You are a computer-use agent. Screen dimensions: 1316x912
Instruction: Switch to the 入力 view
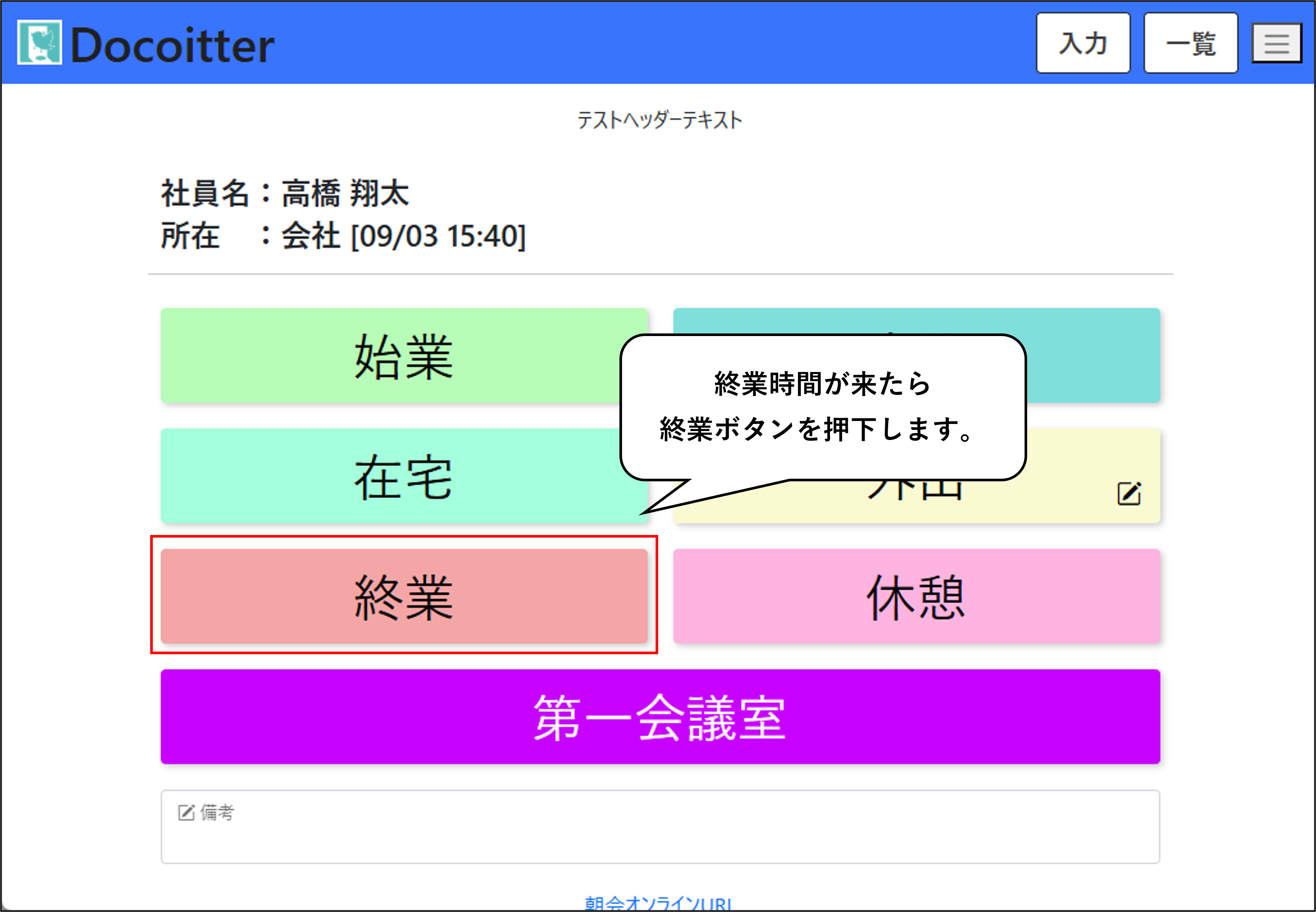pyautogui.click(x=1083, y=44)
